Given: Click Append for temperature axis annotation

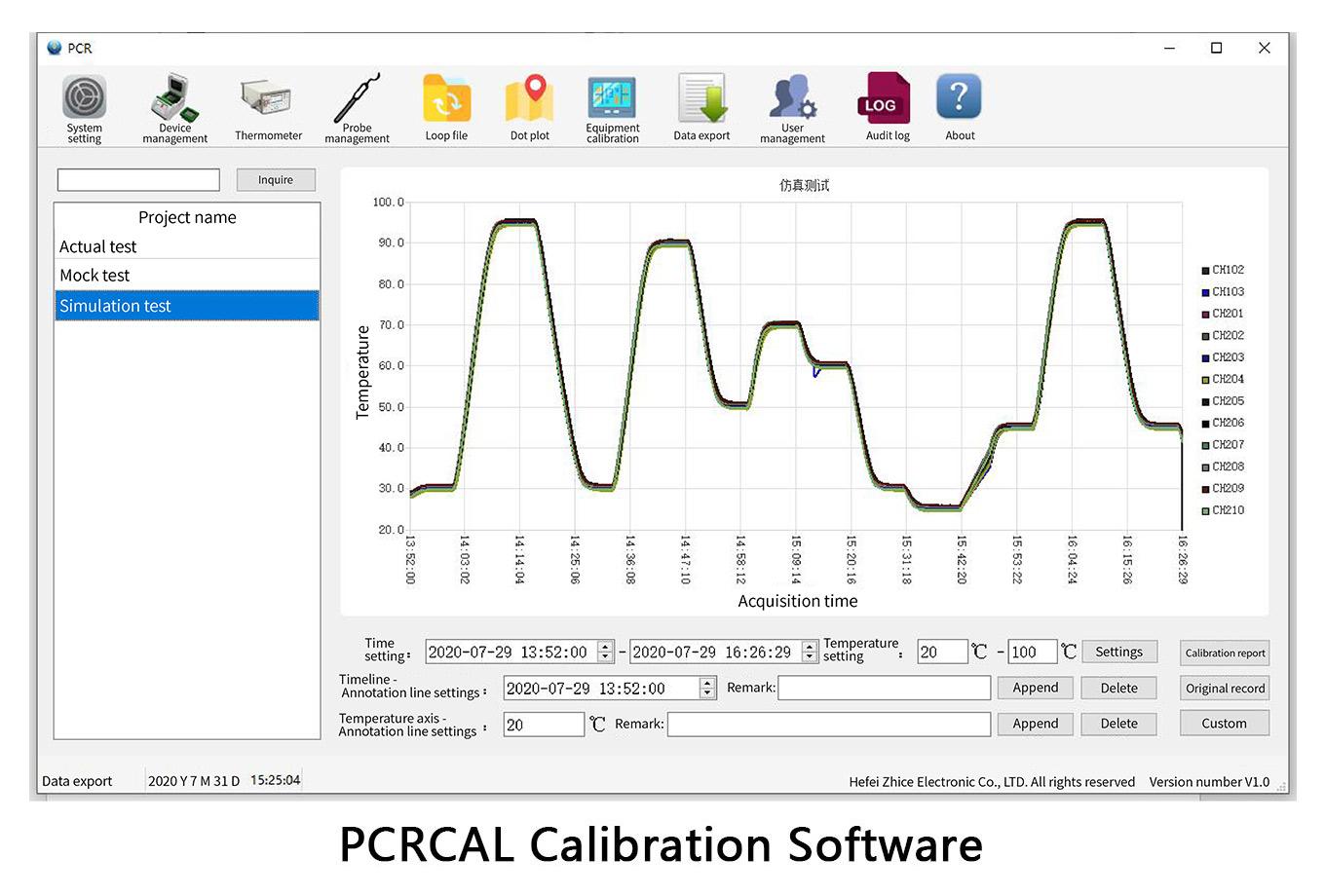Looking at the screenshot, I should tap(1035, 725).
